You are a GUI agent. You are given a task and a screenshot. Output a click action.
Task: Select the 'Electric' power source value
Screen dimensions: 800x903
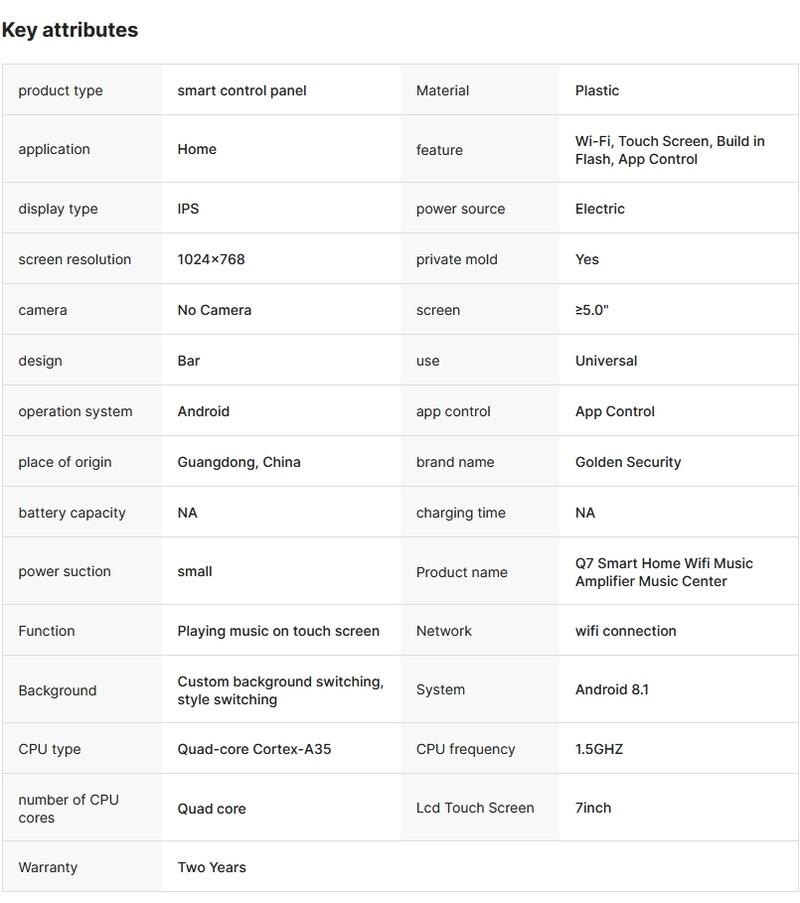[x=600, y=209]
